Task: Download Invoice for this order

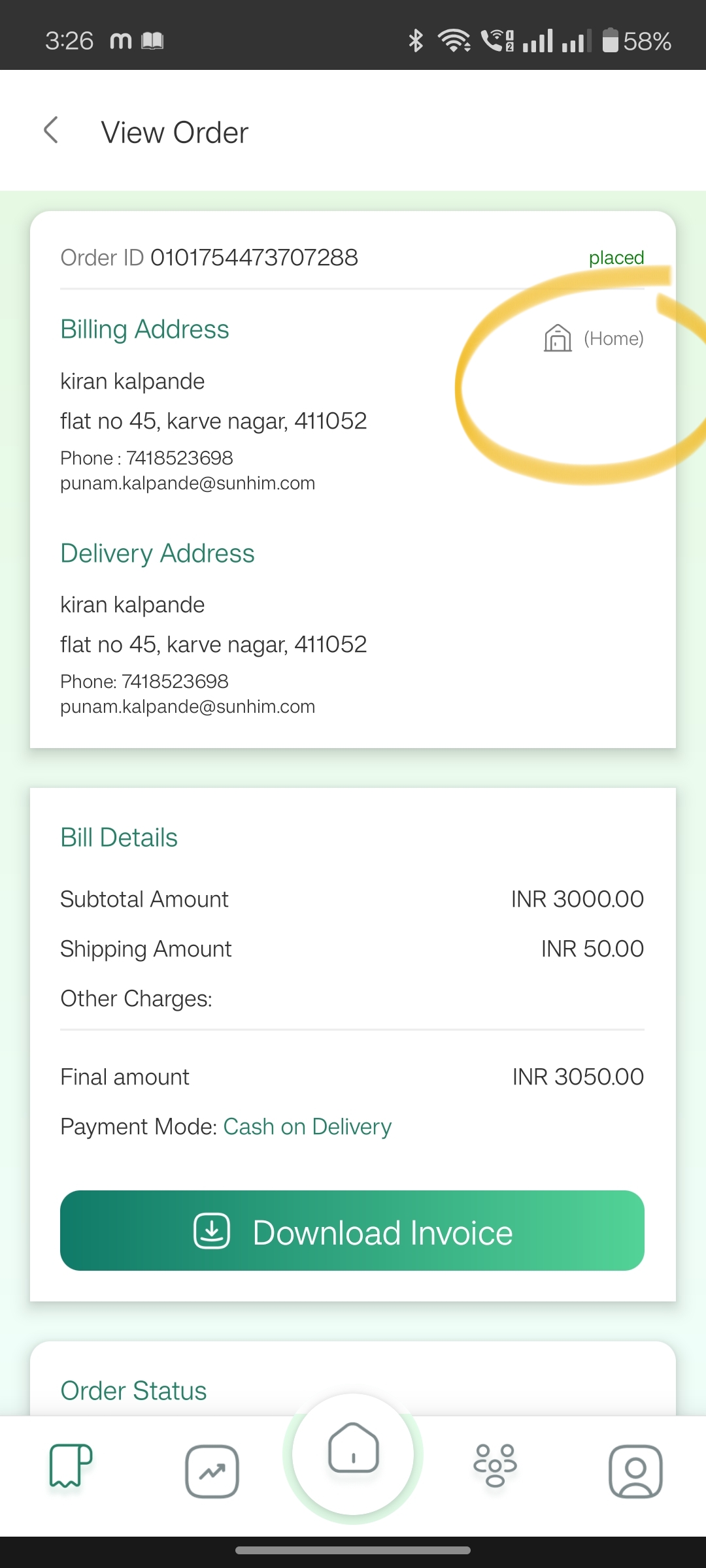Action: [352, 1230]
